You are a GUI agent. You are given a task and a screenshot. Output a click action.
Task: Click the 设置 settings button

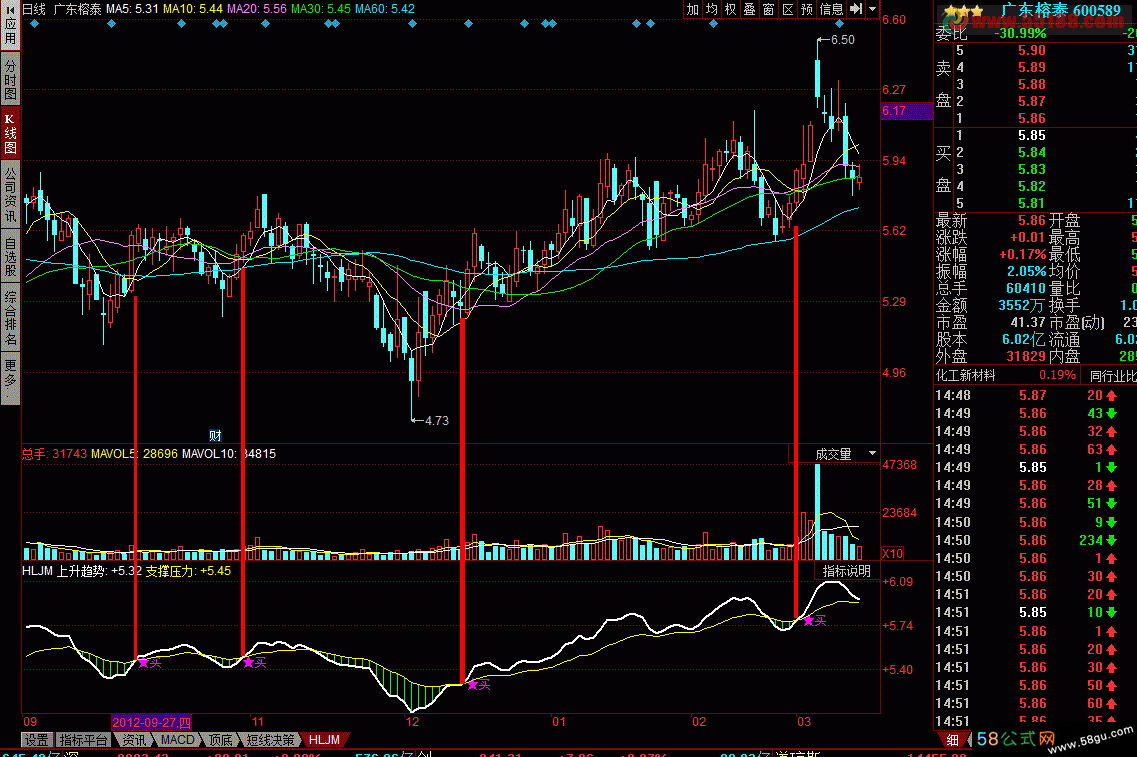pyautogui.click(x=36, y=740)
